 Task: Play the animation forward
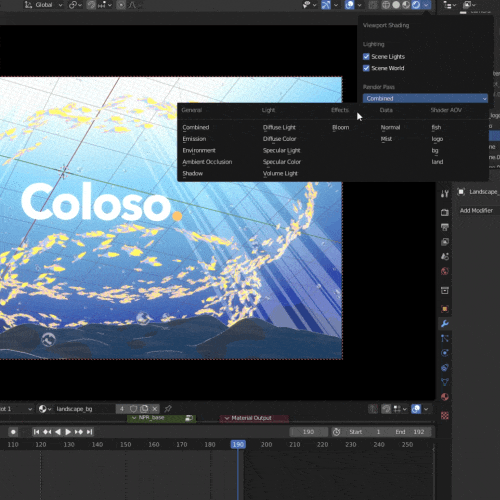[68, 432]
